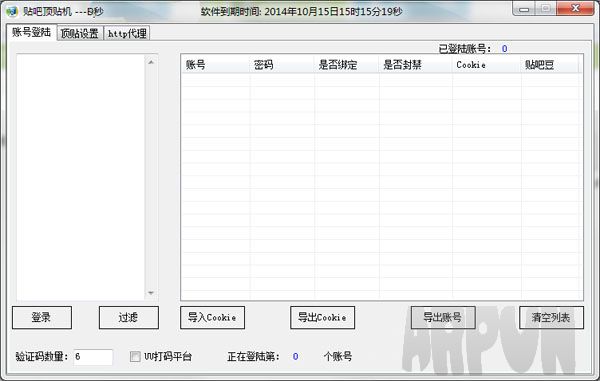Open the 顶贴设置 tab
Viewport: 600px width, 381px height.
80,34
